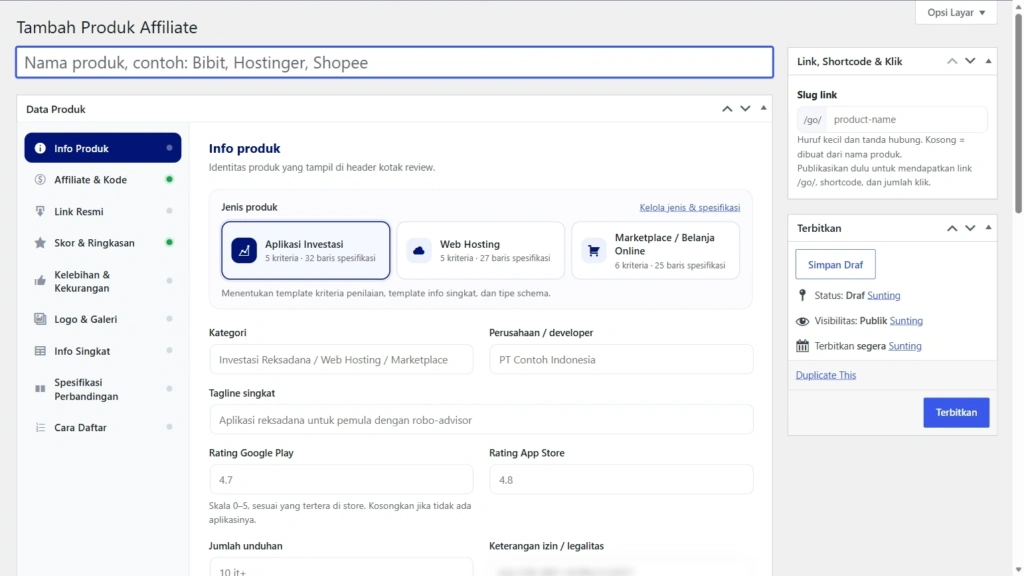Screen dimensions: 1024x576
Task: Move Terbitkan panel down
Action: [x=970, y=228]
